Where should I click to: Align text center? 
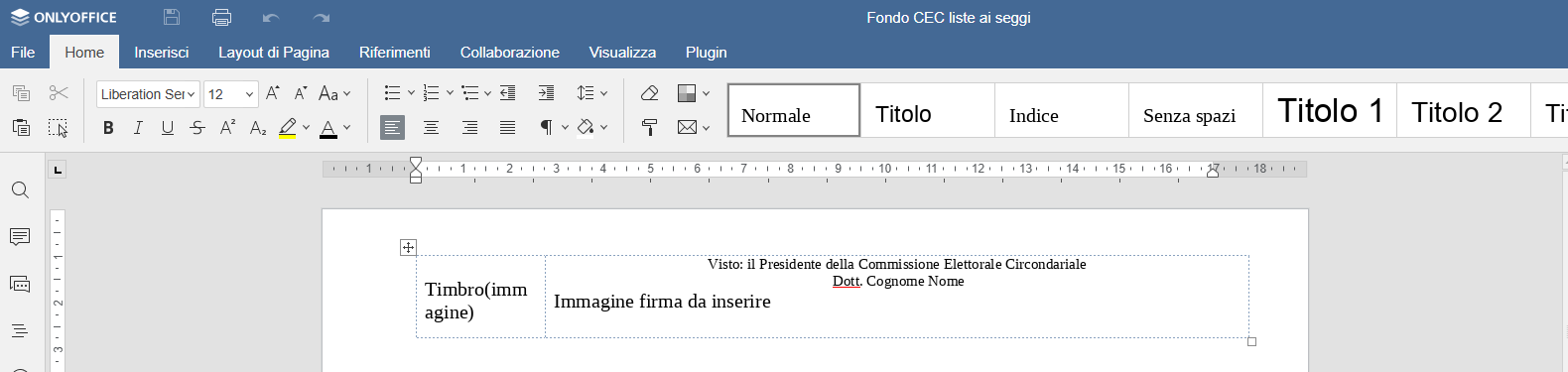point(431,127)
